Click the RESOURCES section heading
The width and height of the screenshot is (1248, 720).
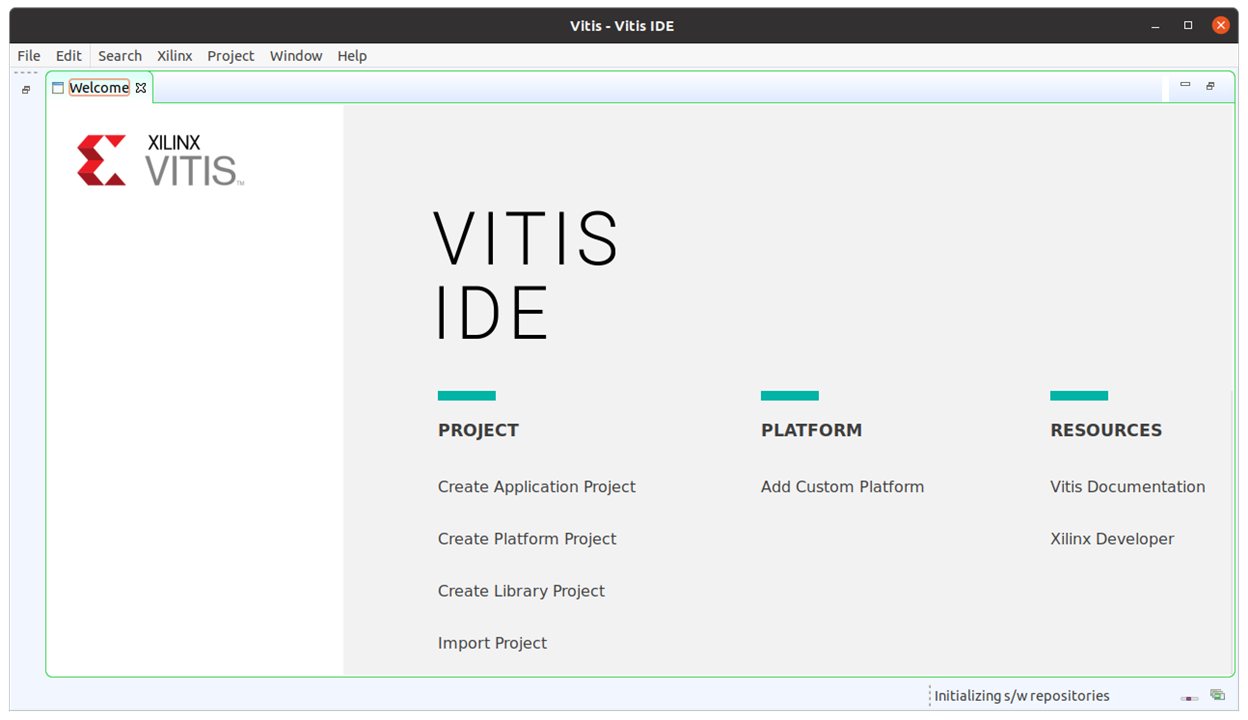1106,430
